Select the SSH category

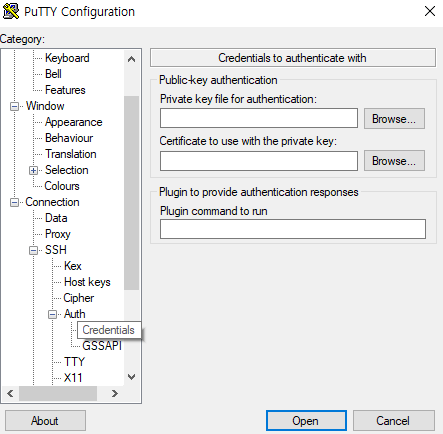[x=56, y=250]
